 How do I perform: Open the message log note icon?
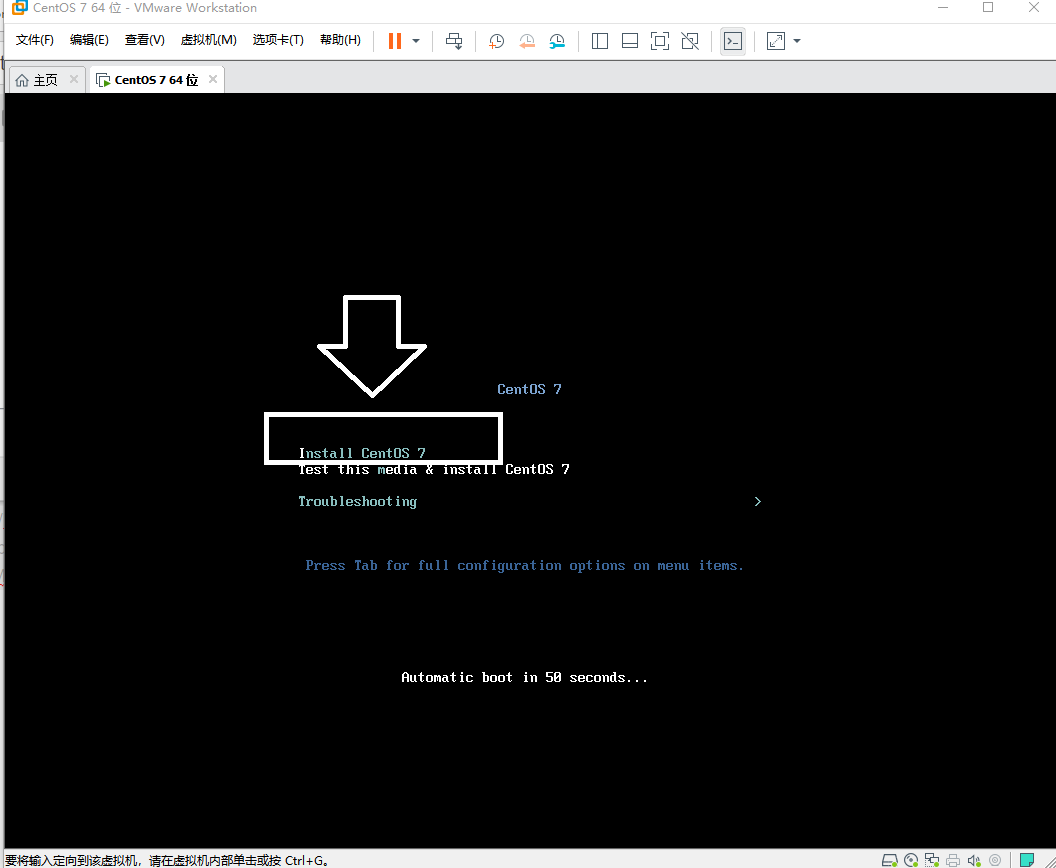(x=1027, y=860)
